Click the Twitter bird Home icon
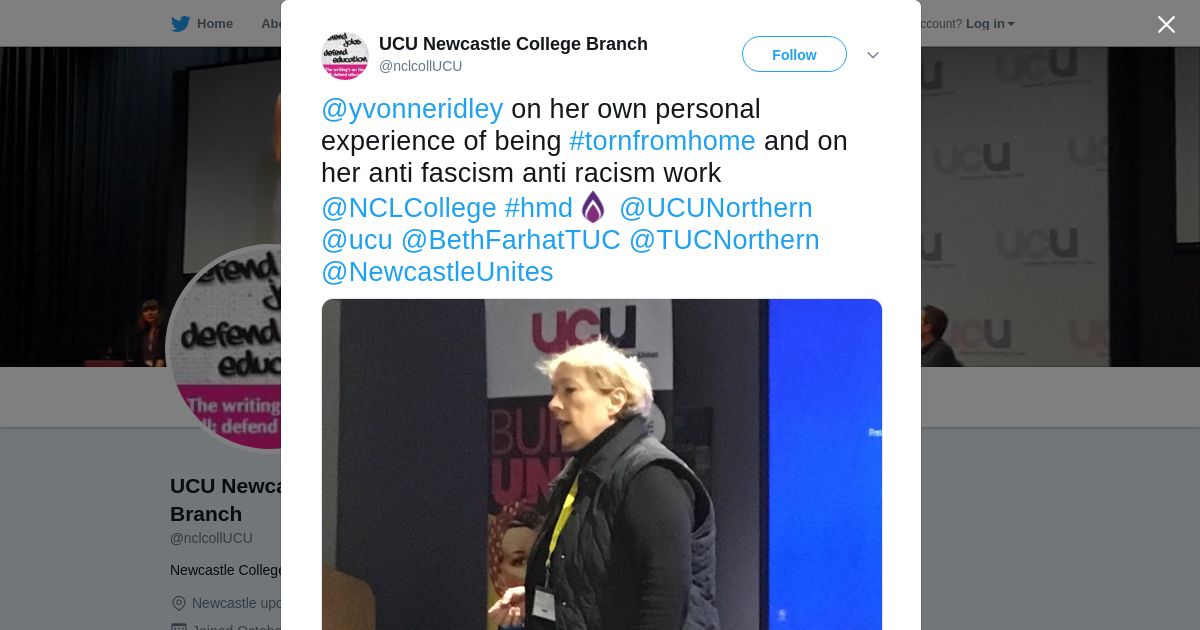The image size is (1200, 630). [180, 24]
